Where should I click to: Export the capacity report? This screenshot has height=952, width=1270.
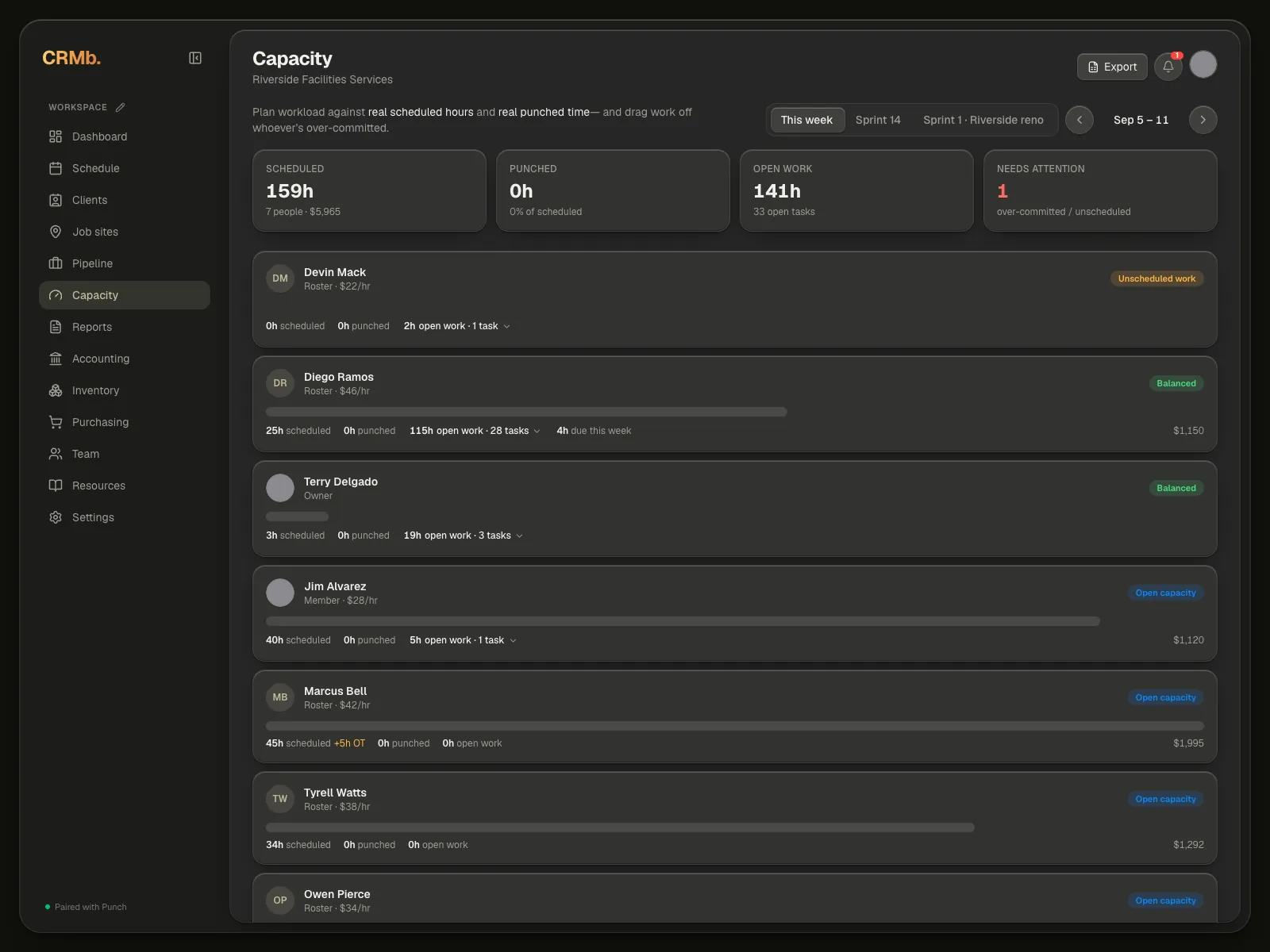coord(1112,67)
